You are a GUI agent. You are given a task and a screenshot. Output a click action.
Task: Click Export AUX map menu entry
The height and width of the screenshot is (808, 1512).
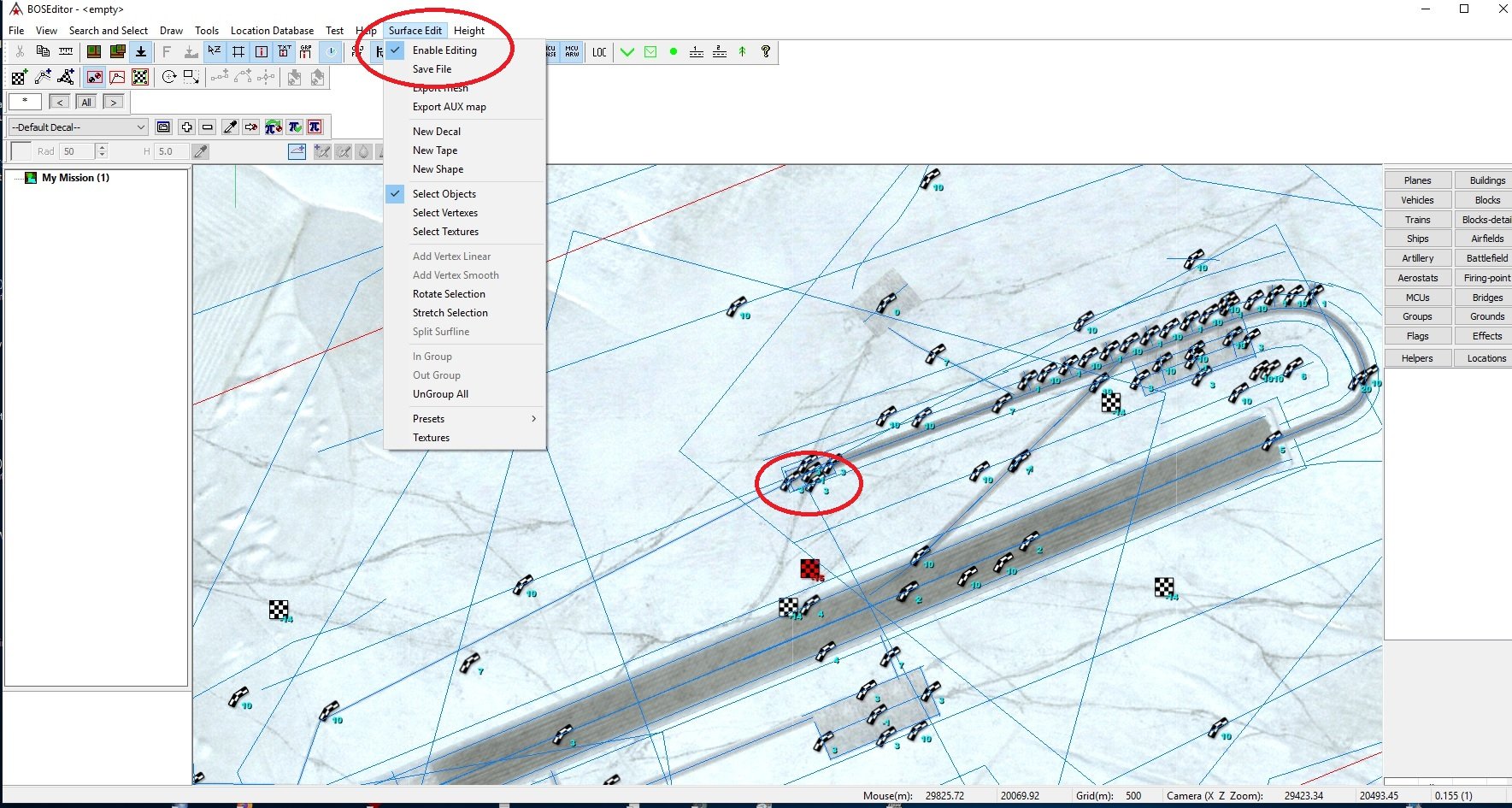(x=449, y=107)
